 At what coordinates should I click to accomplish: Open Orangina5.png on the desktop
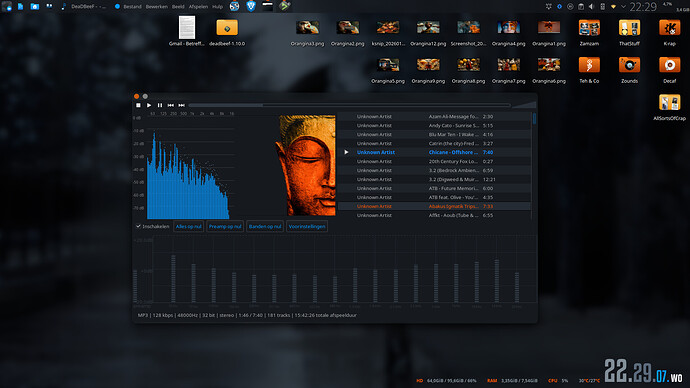click(x=388, y=70)
